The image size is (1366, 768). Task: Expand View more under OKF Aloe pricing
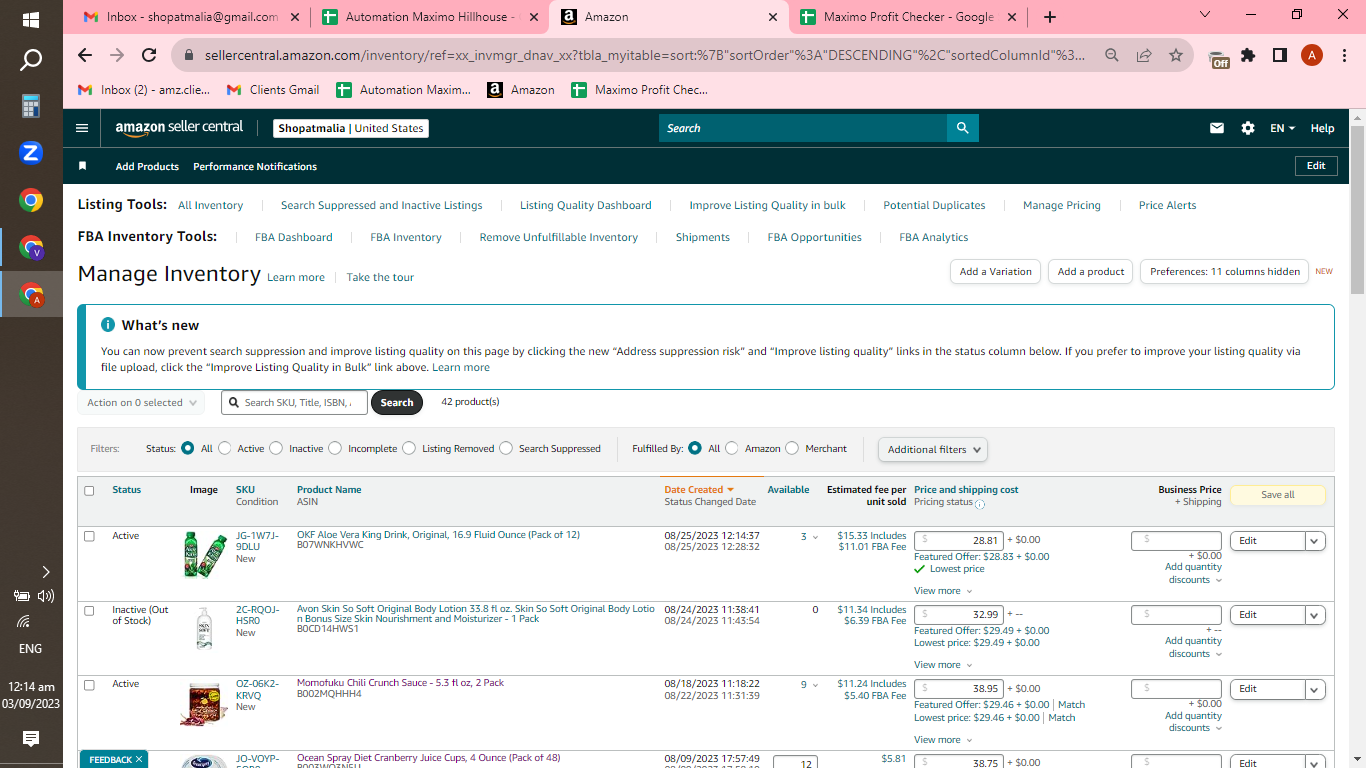pyautogui.click(x=942, y=591)
